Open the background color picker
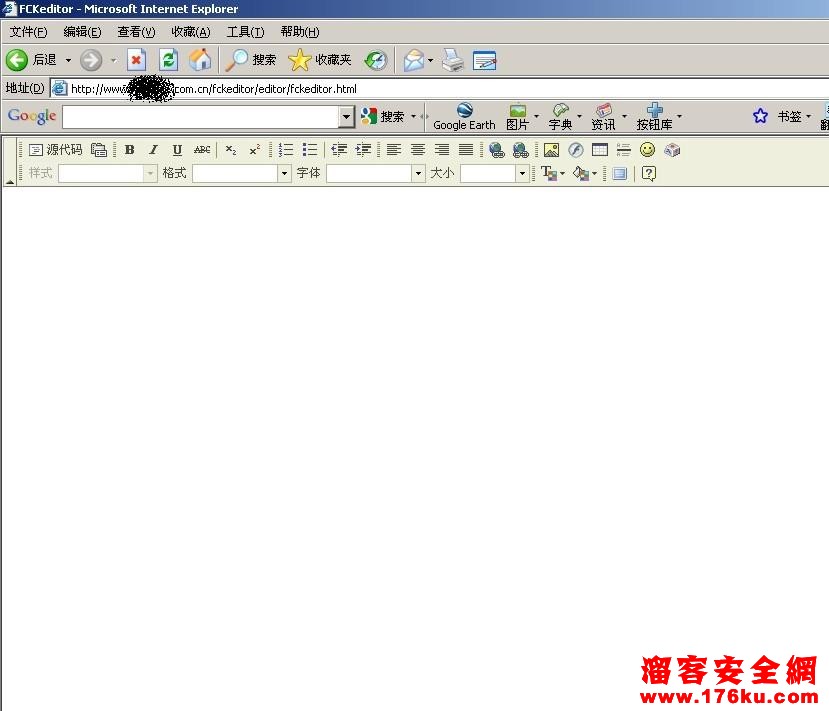Viewport: 829px width, 711px height. click(x=585, y=173)
